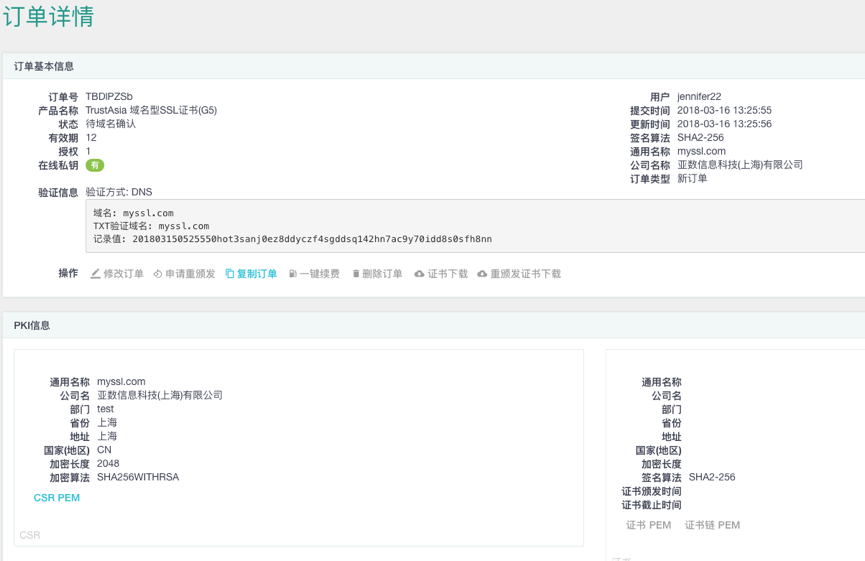
Task: Open the CSR PEM link
Action: pyautogui.click(x=57, y=498)
